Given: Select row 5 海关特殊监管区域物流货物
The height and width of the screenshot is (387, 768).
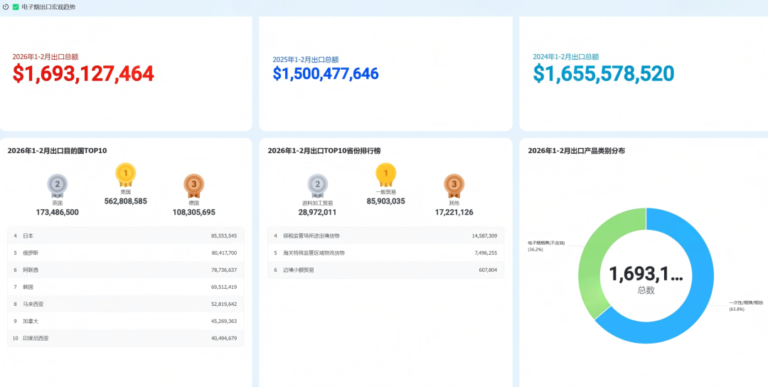Looking at the screenshot, I should pyautogui.click(x=386, y=253).
